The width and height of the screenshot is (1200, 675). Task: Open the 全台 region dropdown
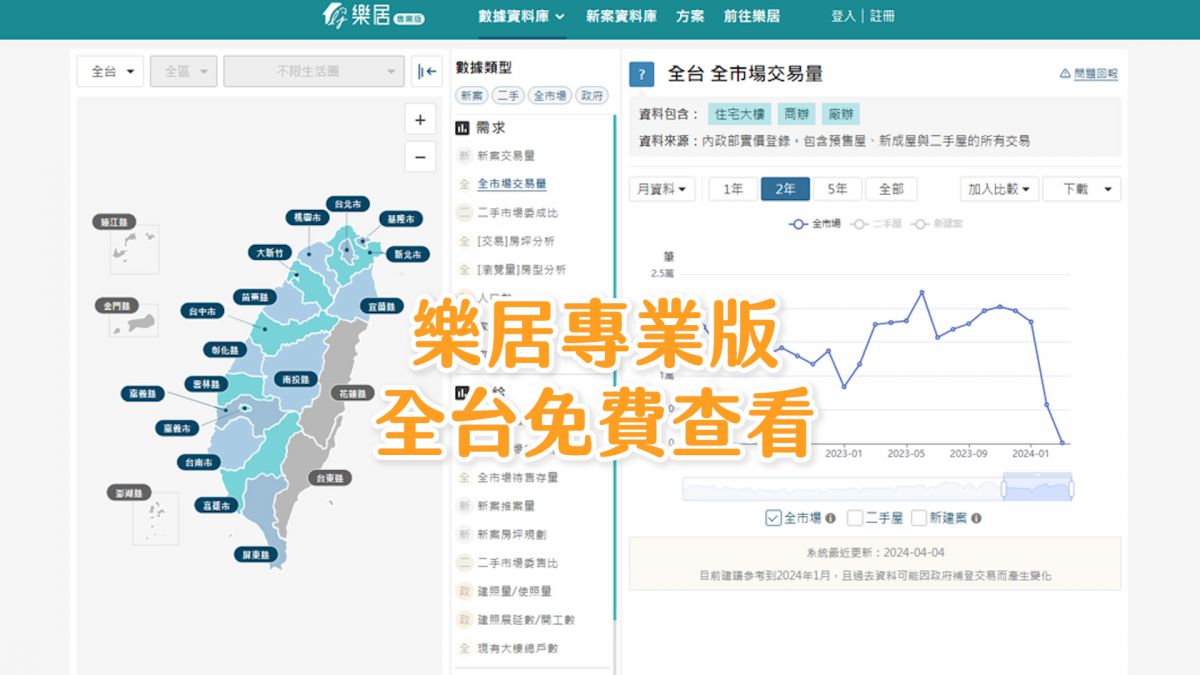tap(110, 71)
